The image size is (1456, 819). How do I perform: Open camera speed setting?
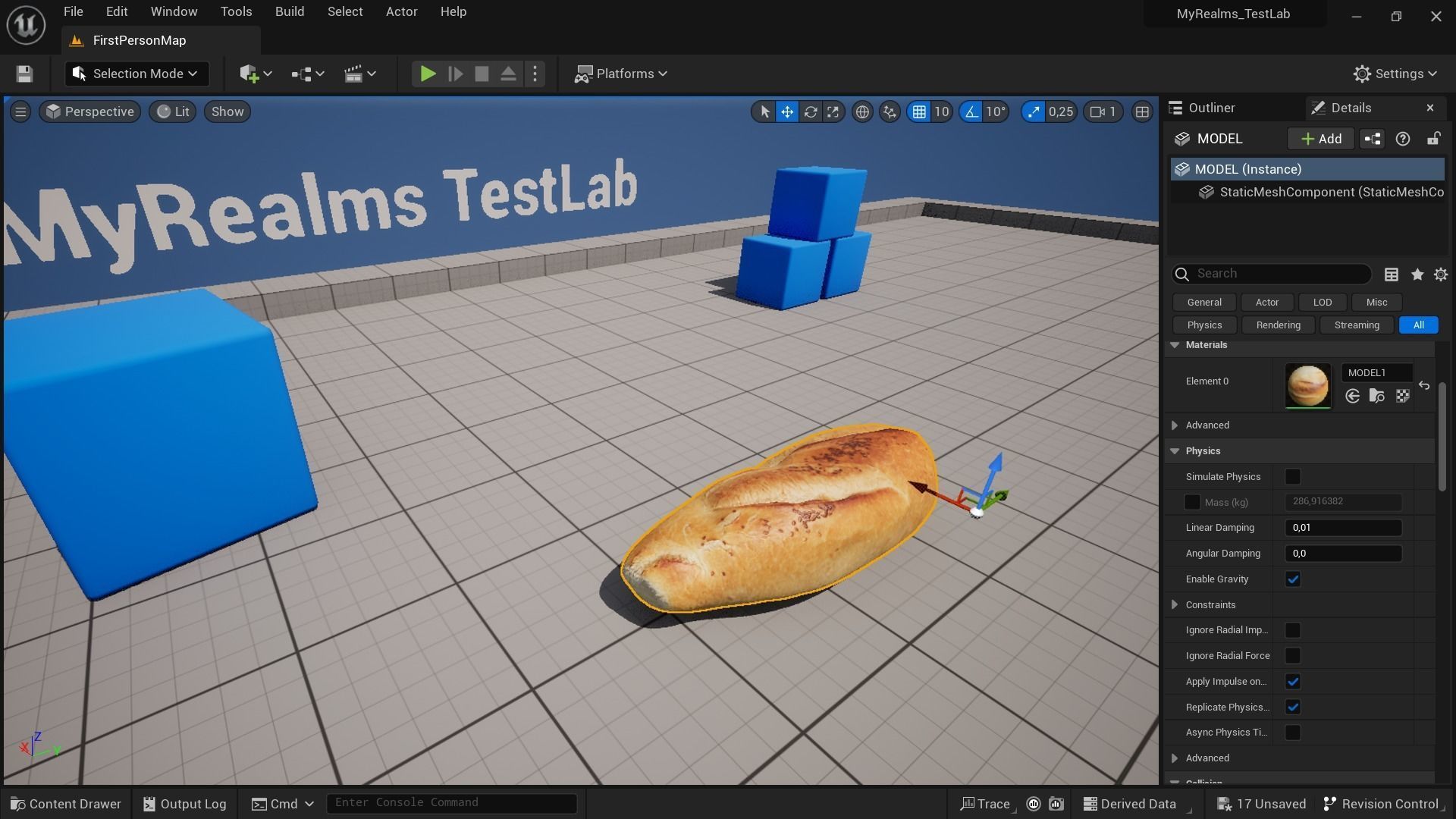1103,111
